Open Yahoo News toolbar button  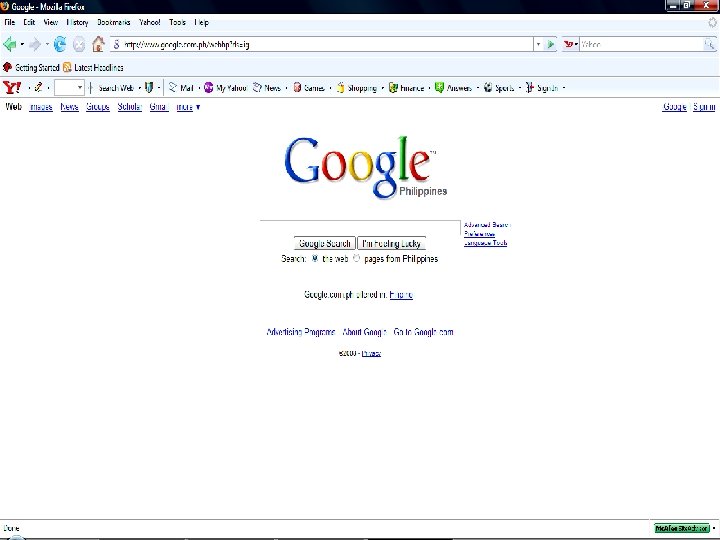(267, 88)
